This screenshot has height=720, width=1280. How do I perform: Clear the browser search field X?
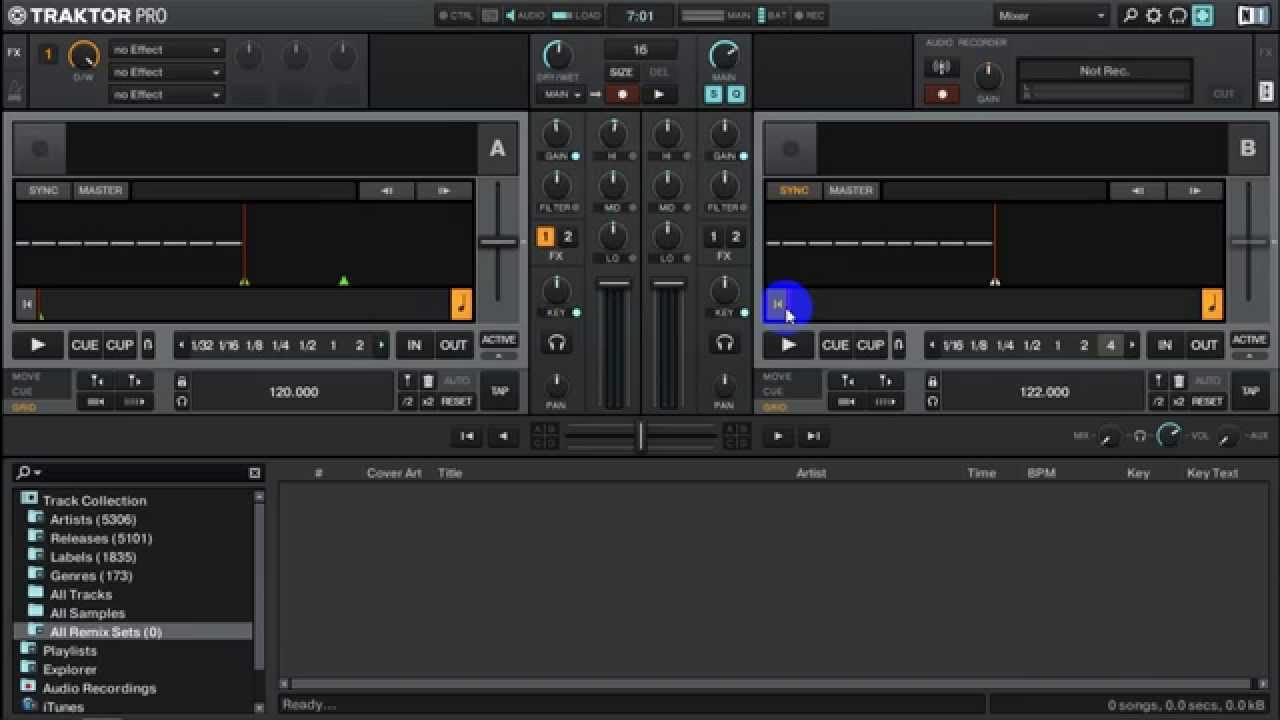255,473
